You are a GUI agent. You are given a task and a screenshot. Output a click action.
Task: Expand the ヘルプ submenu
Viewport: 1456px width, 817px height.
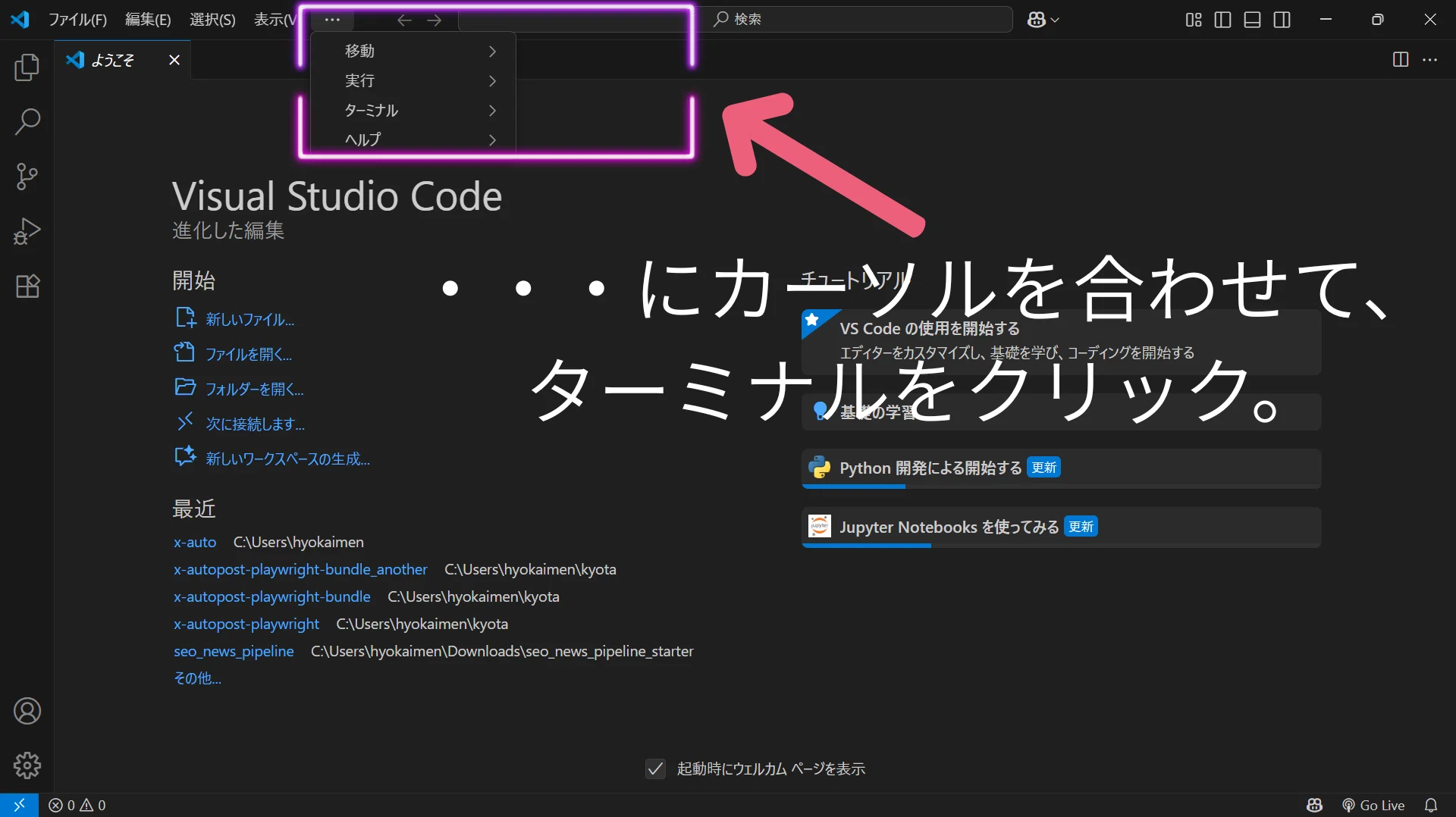413,139
